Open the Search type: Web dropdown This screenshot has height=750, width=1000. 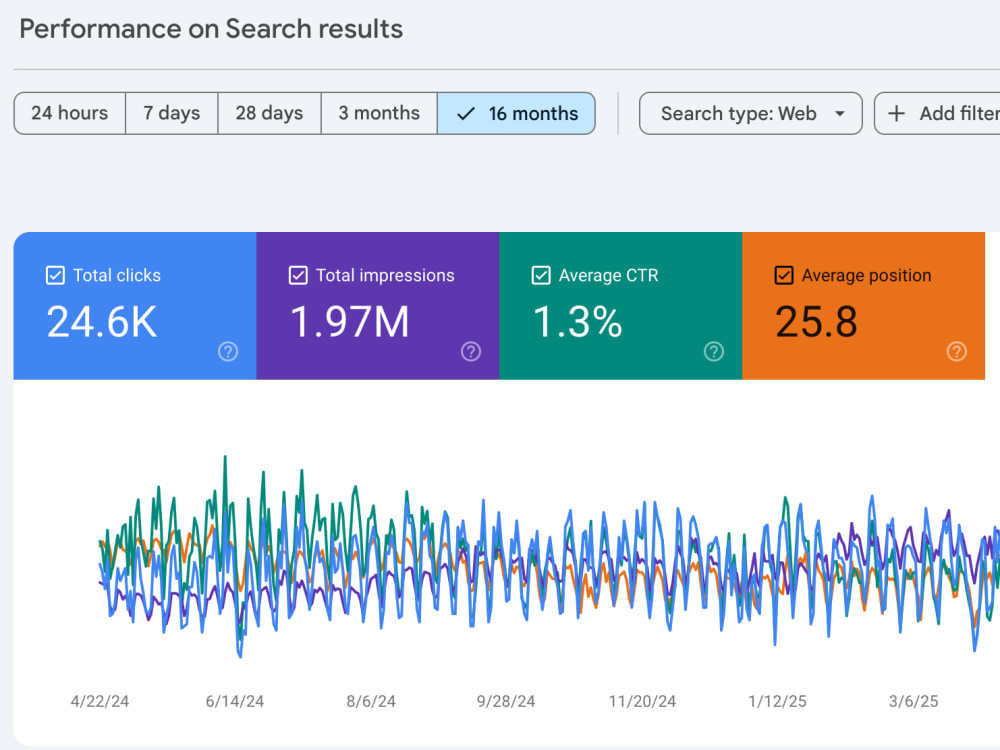click(x=751, y=114)
